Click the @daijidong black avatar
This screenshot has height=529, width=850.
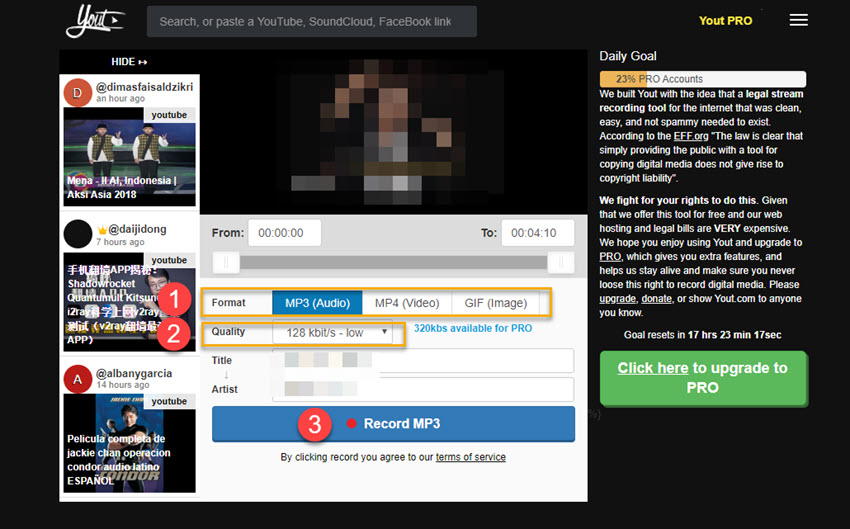78,234
